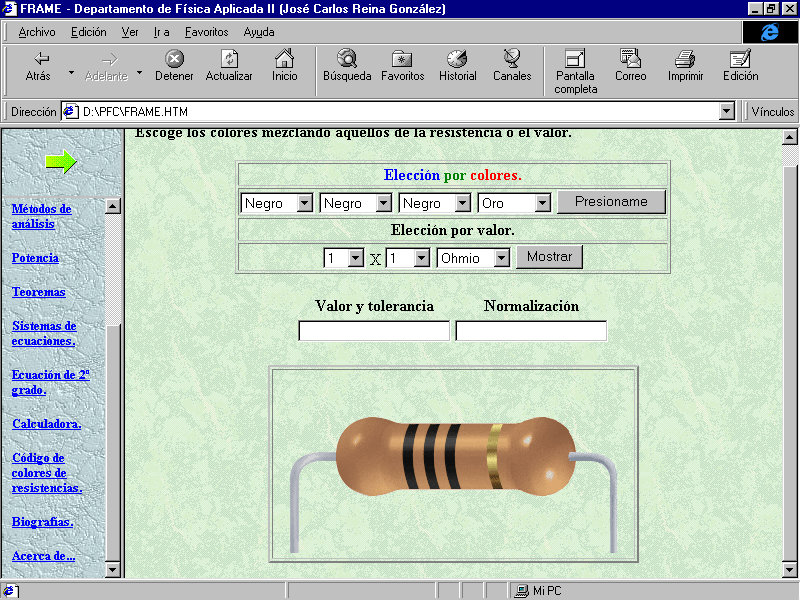Viewport: 800px width, 600px height.
Task: Open the Ir a menu
Action: 161,32
